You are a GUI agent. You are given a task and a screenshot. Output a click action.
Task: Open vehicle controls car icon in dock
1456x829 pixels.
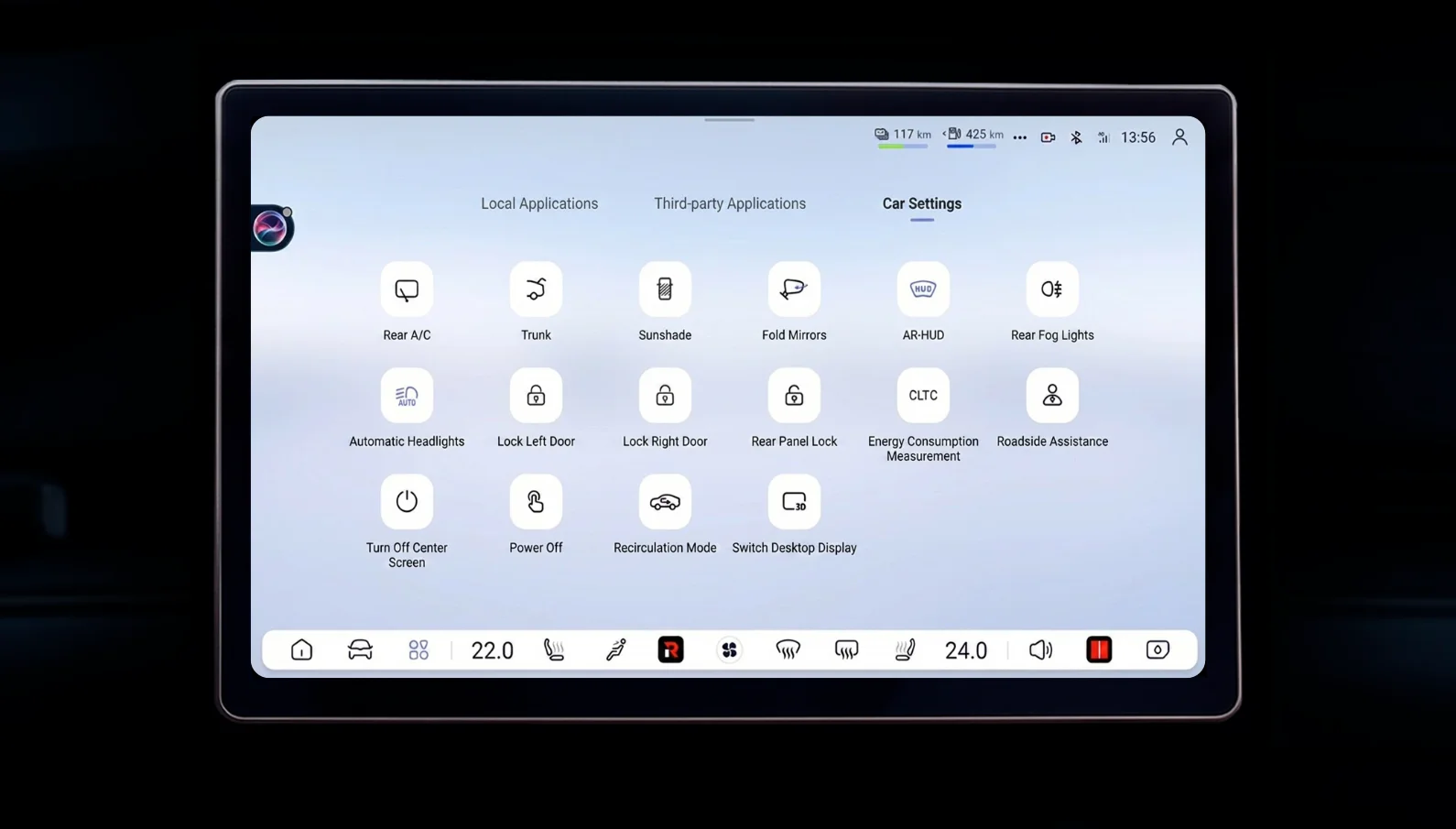pos(360,650)
